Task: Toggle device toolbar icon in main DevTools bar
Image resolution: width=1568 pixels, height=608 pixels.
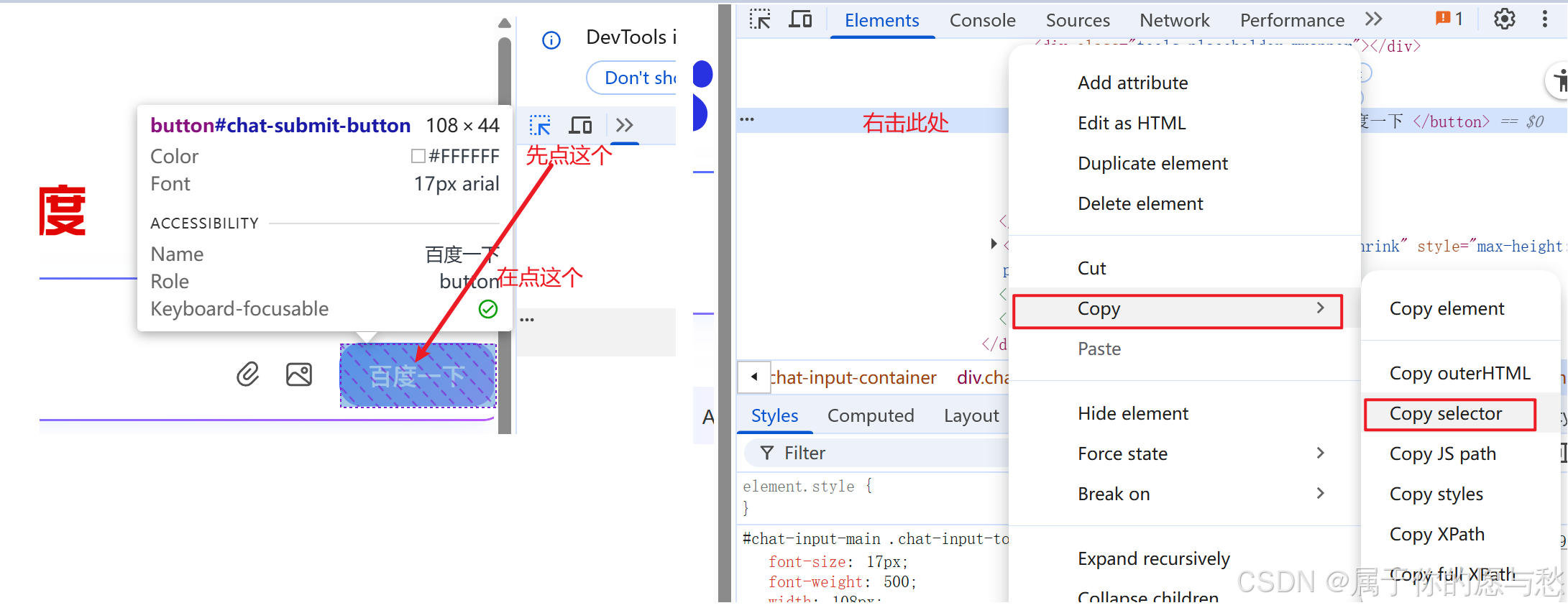Action: (x=800, y=19)
